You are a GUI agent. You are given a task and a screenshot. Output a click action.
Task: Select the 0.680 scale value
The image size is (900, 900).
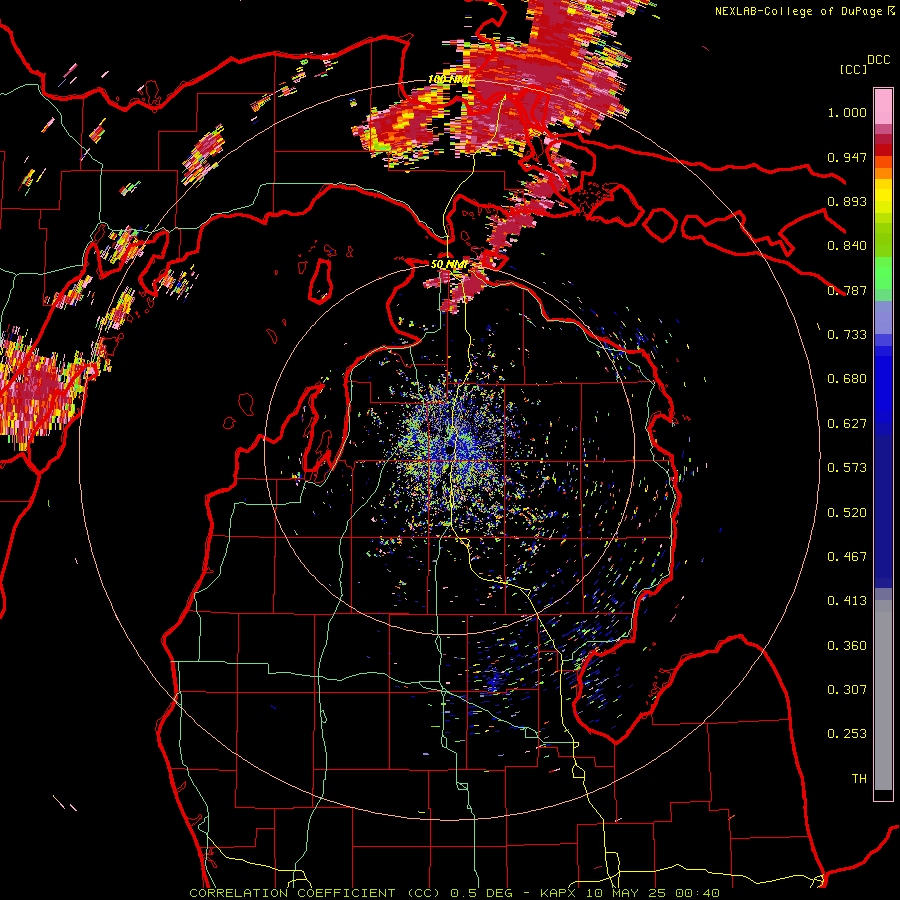[x=847, y=379]
